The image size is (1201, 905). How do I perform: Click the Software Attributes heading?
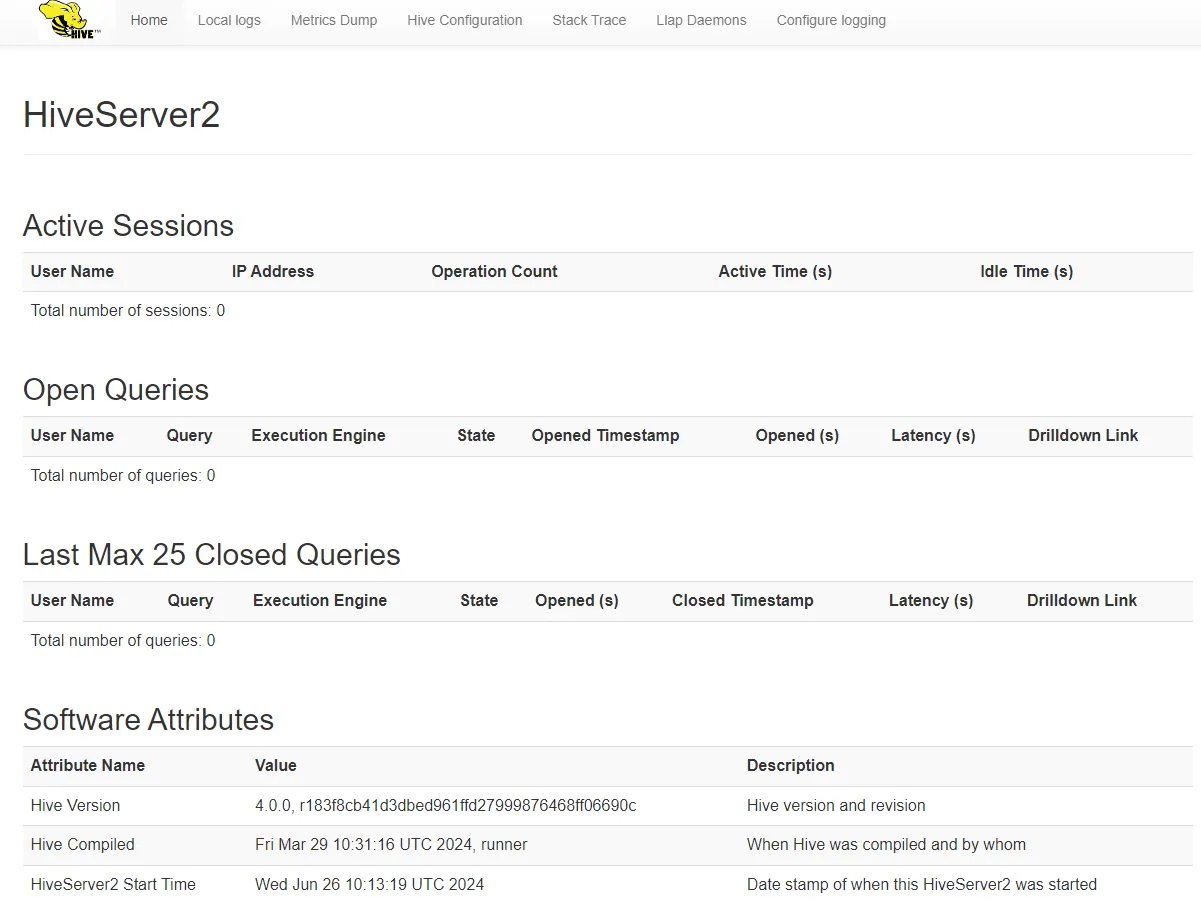point(148,720)
